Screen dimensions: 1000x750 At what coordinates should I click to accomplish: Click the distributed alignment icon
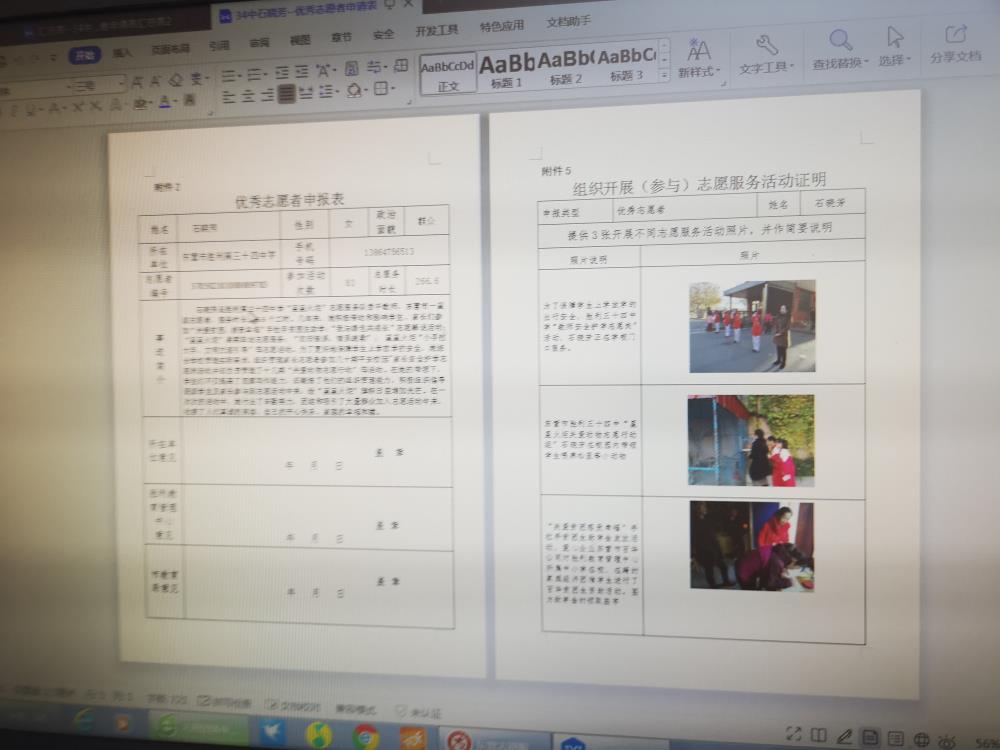point(306,93)
